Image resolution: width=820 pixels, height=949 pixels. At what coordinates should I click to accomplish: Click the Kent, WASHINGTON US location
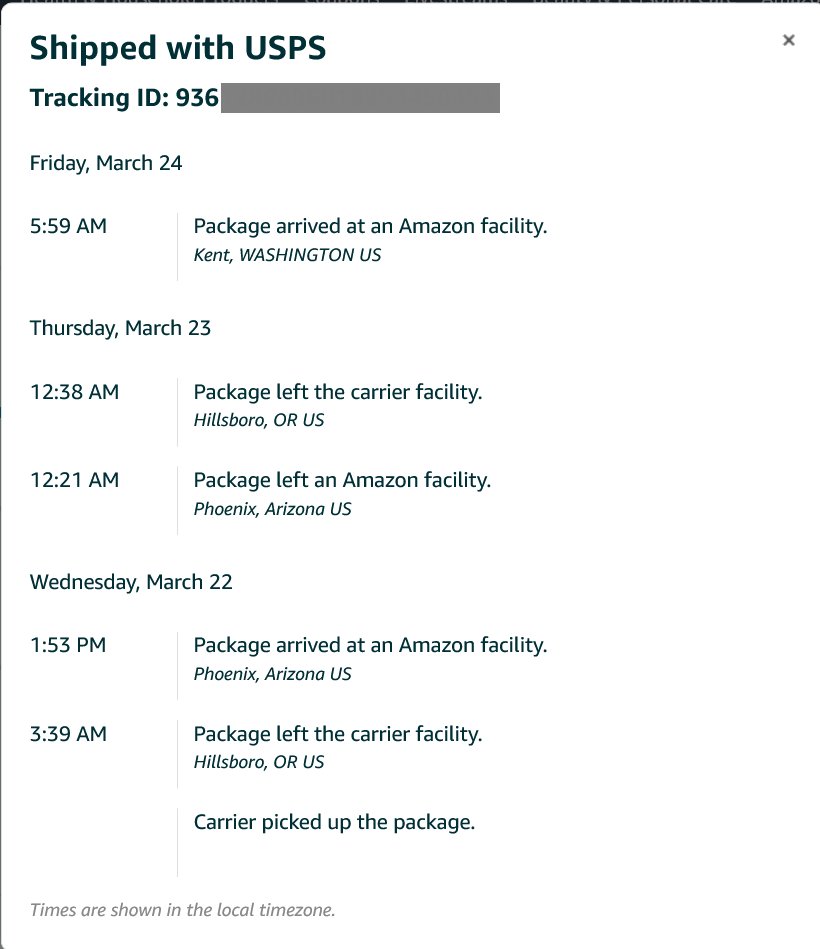(287, 255)
